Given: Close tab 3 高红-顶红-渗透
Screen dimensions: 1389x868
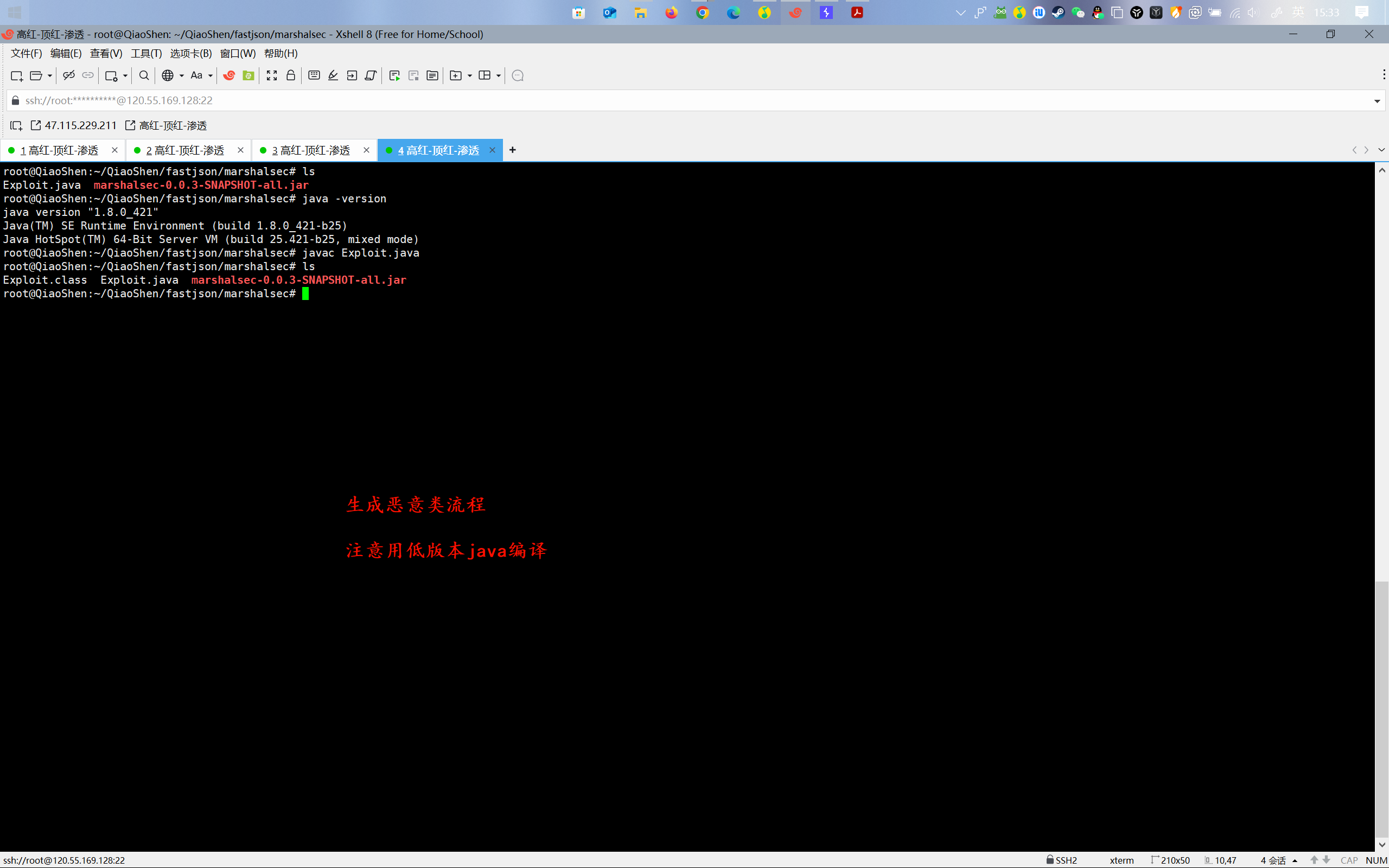Looking at the screenshot, I should pos(366,150).
